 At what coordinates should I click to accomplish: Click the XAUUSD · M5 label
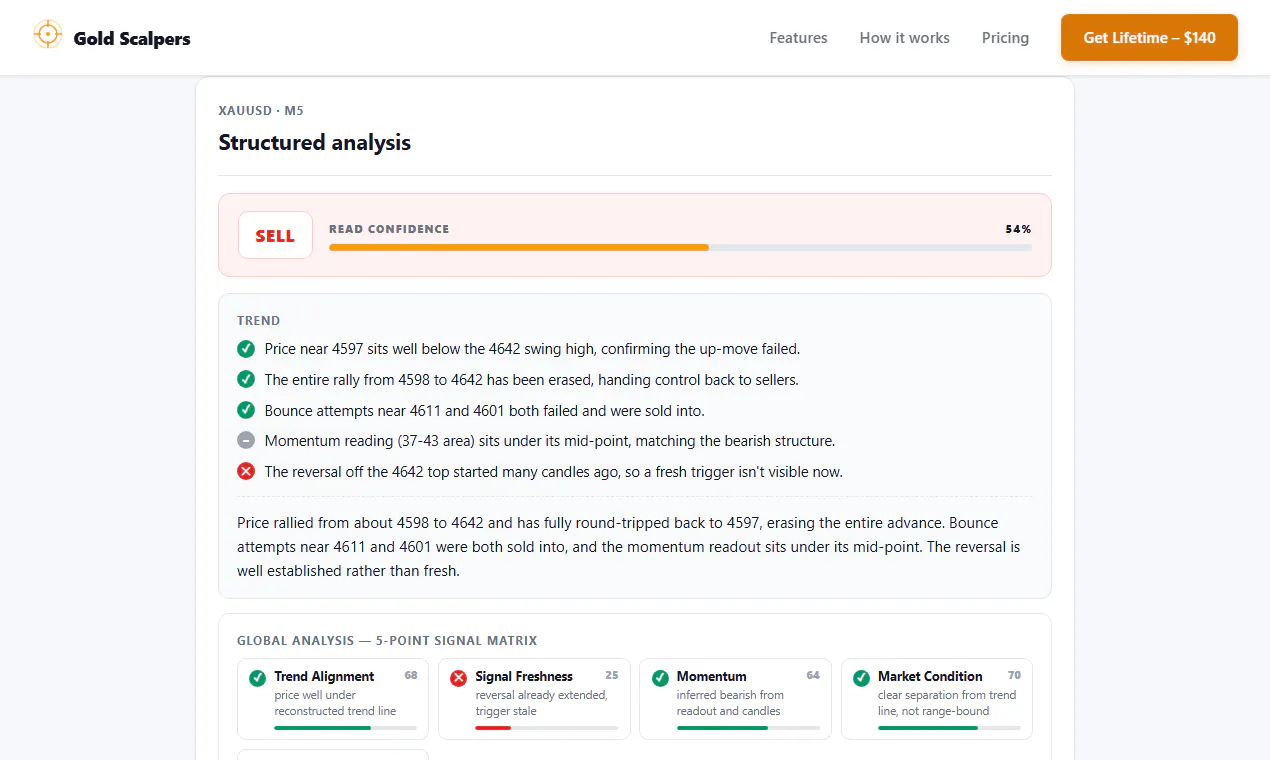pyautogui.click(x=261, y=111)
